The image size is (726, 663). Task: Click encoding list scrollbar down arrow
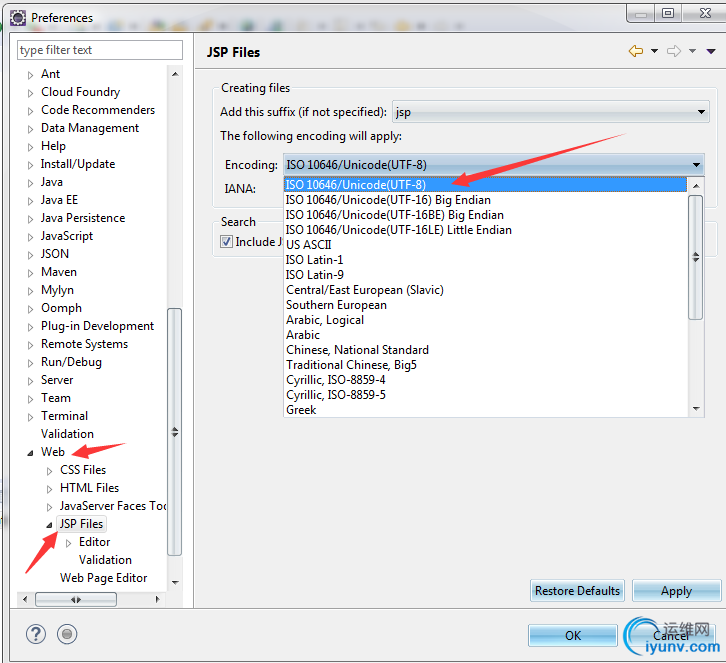(696, 408)
